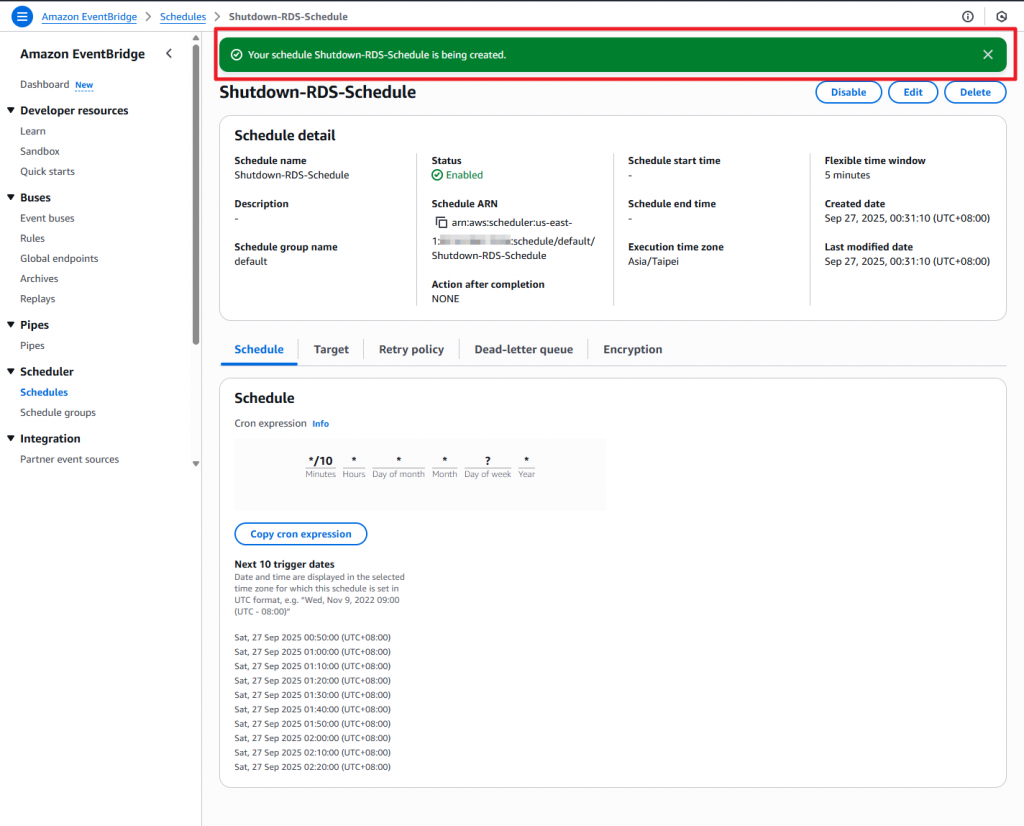Viewport: 1024px width, 826px height.
Task: Open the Encryption tab
Action: pos(633,349)
